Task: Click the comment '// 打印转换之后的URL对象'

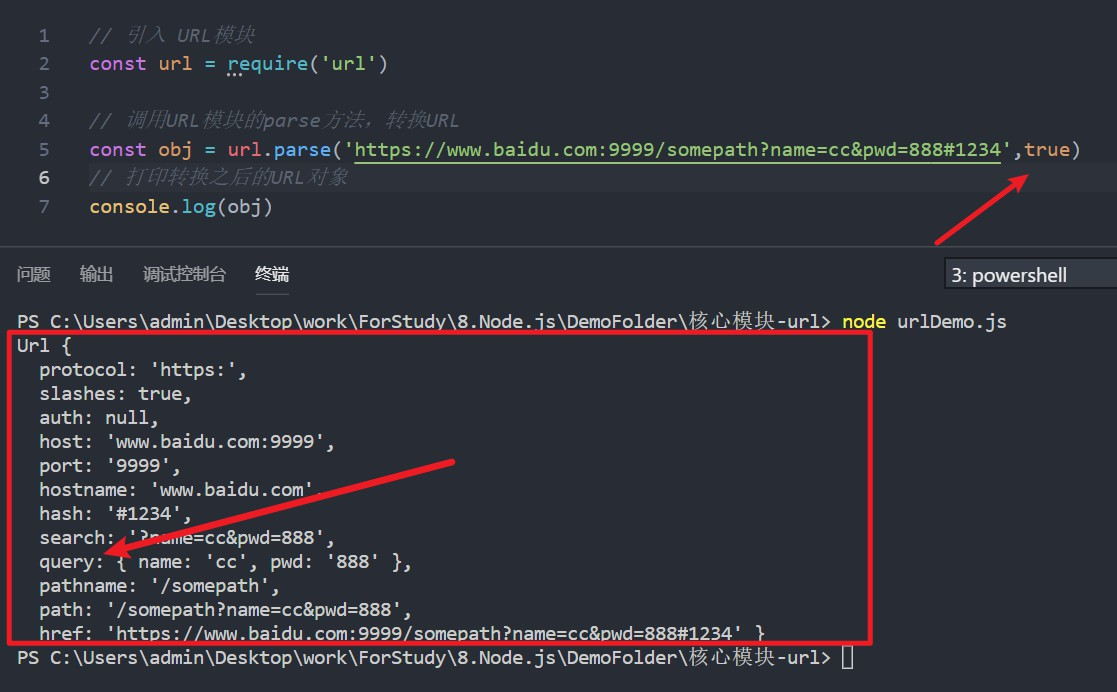Action: (219, 177)
